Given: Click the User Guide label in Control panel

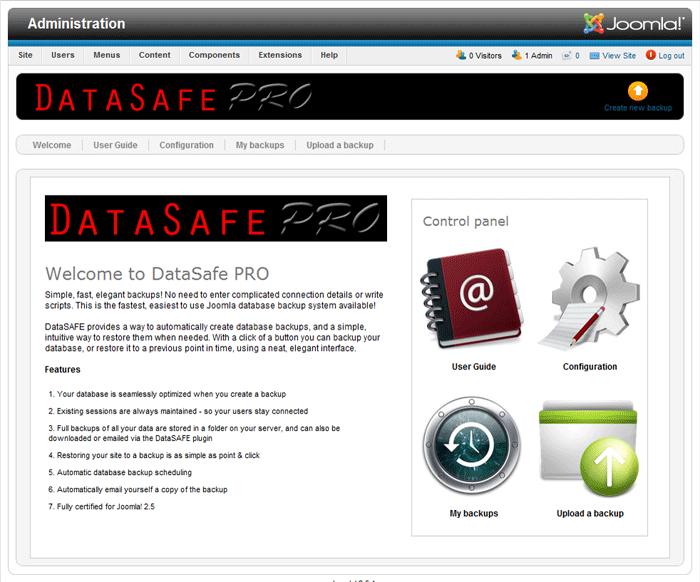Looking at the screenshot, I should click(x=474, y=367).
